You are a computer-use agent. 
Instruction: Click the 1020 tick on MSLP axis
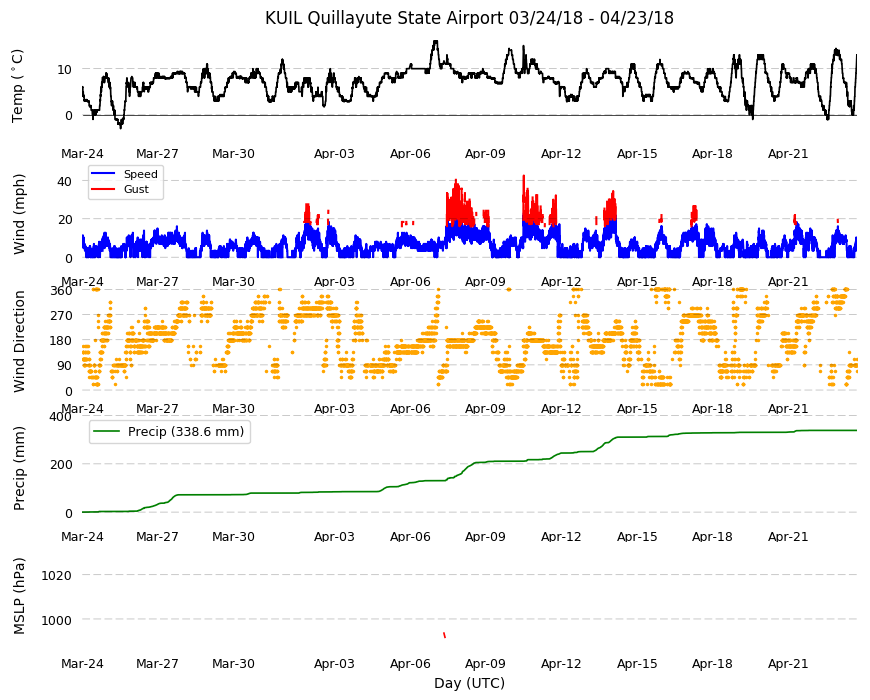point(57,575)
